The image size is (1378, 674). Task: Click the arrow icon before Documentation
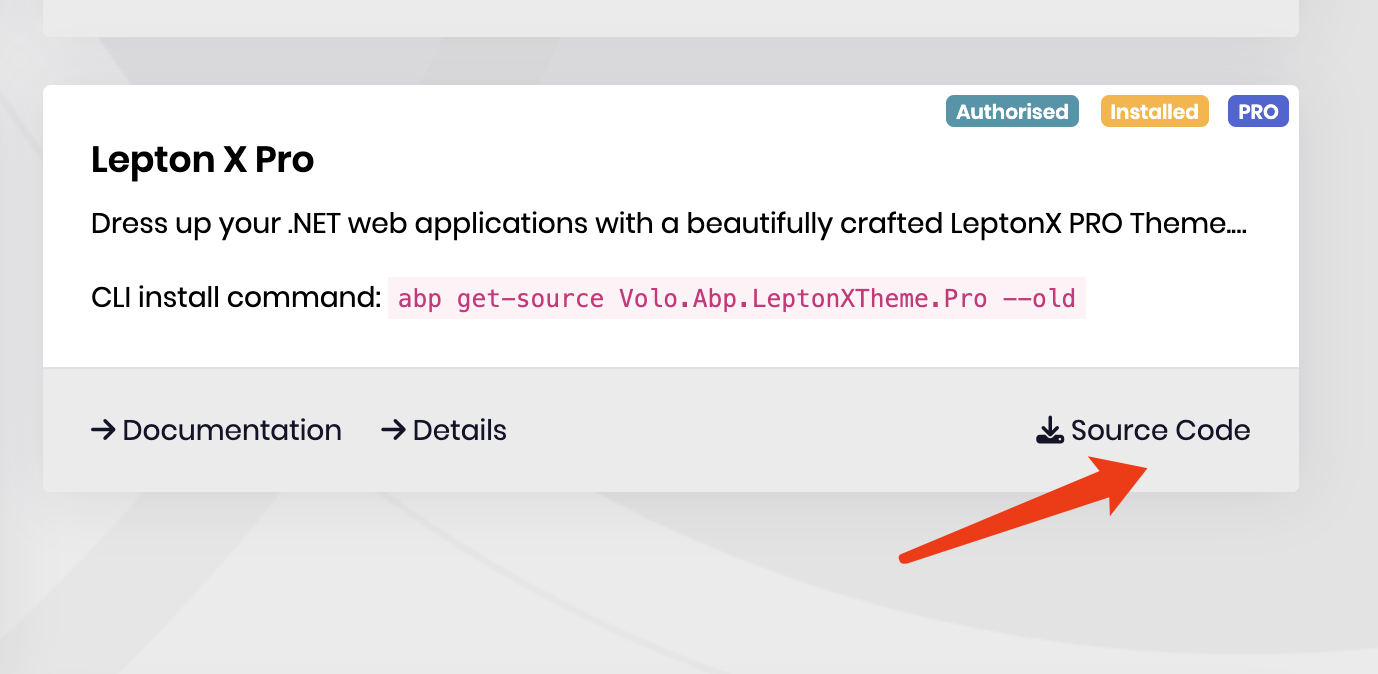point(103,431)
